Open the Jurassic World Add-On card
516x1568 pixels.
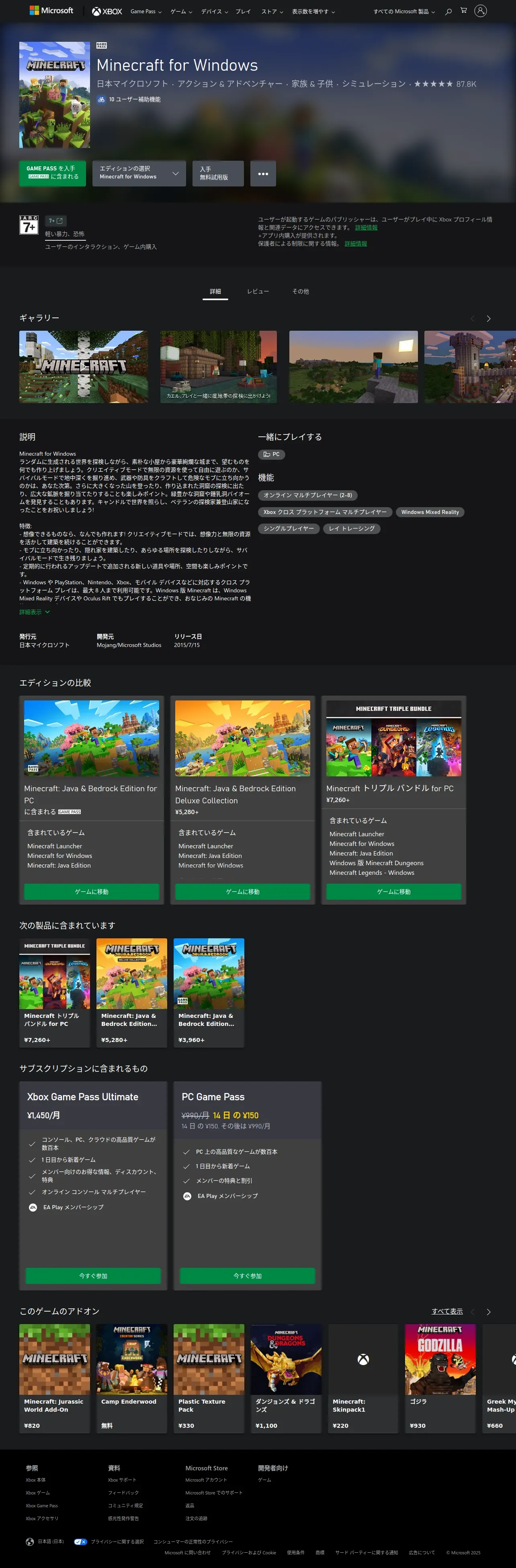click(x=55, y=1378)
